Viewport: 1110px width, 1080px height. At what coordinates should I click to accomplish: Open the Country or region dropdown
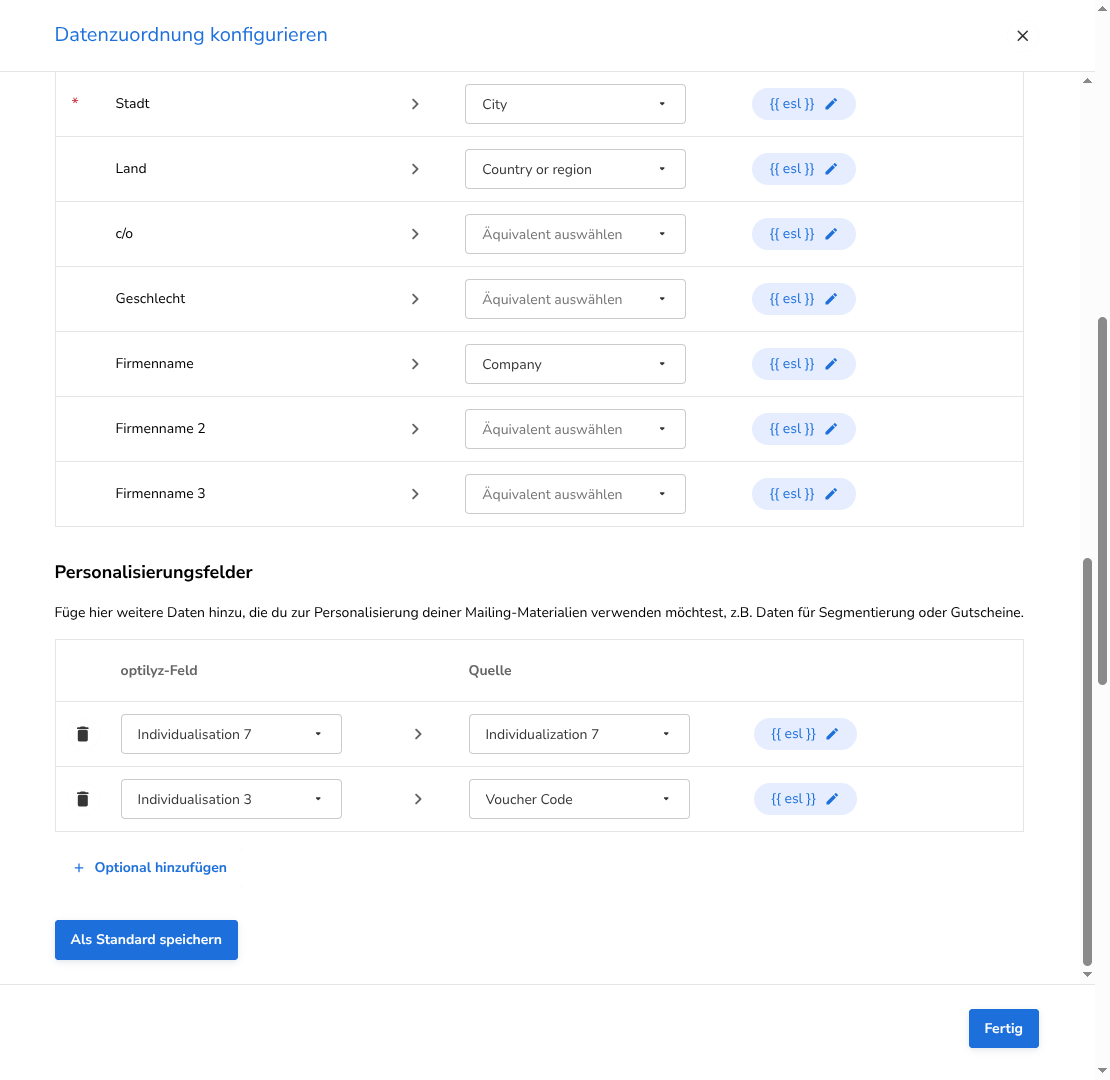(575, 169)
